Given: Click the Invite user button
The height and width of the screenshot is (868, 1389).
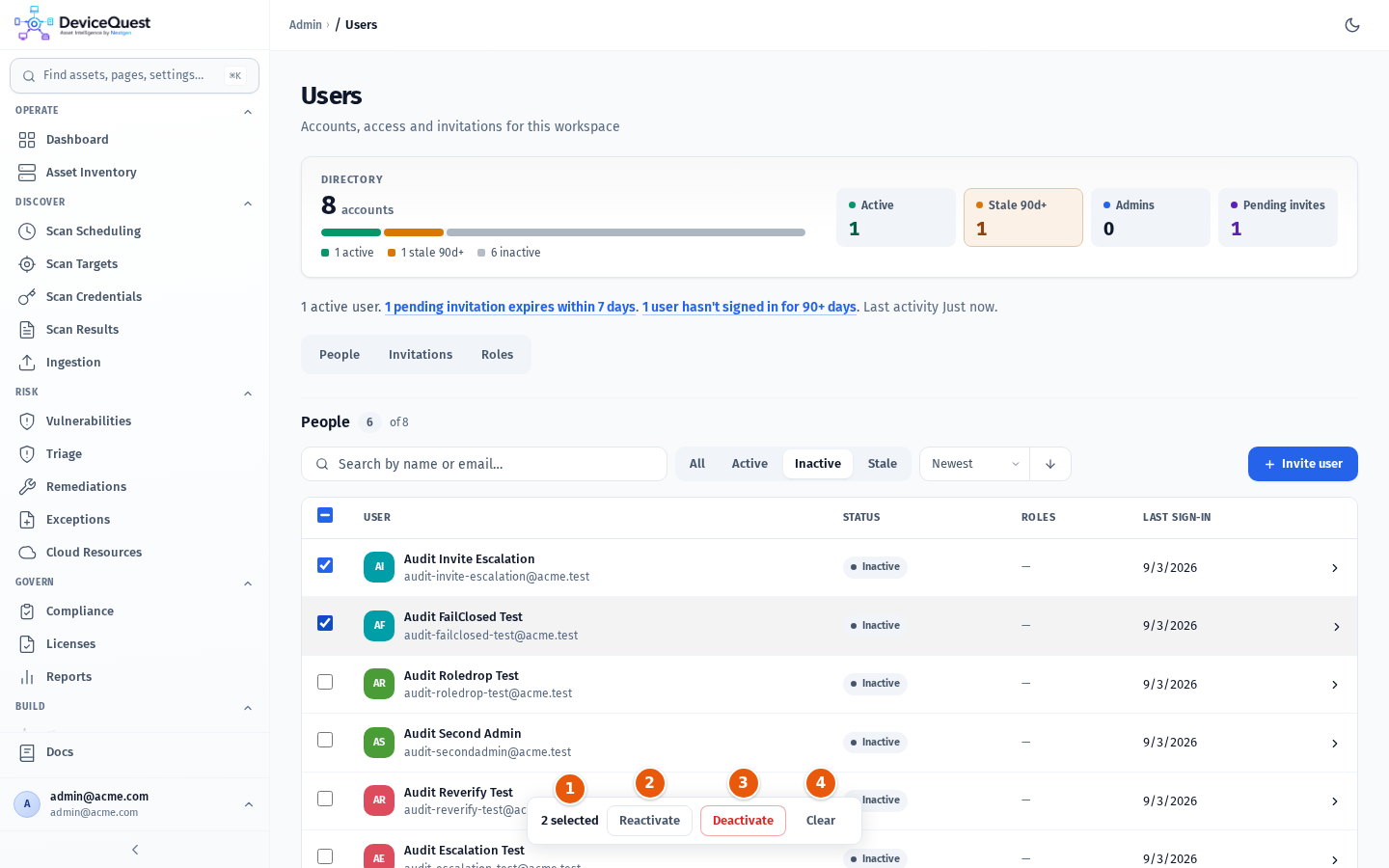Looking at the screenshot, I should [1303, 464].
